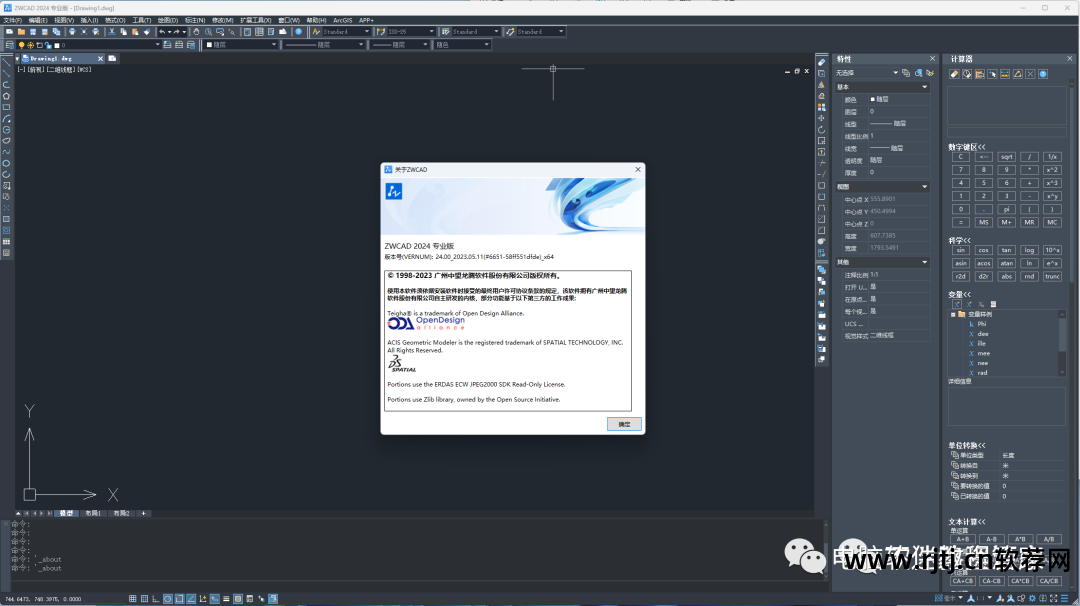Close the 特性 properties panel
This screenshot has width=1080, height=606.
coord(933,59)
